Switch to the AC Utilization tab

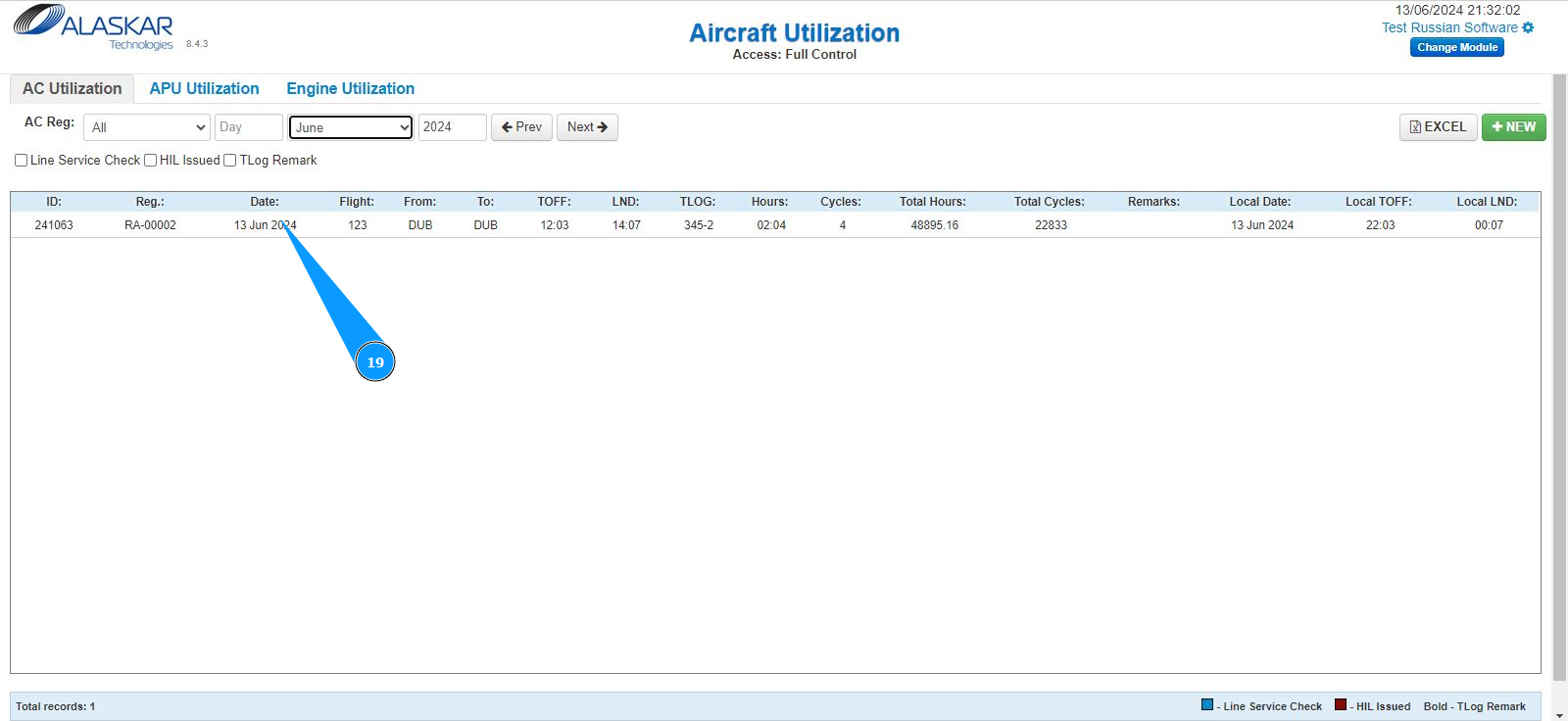coord(73,88)
